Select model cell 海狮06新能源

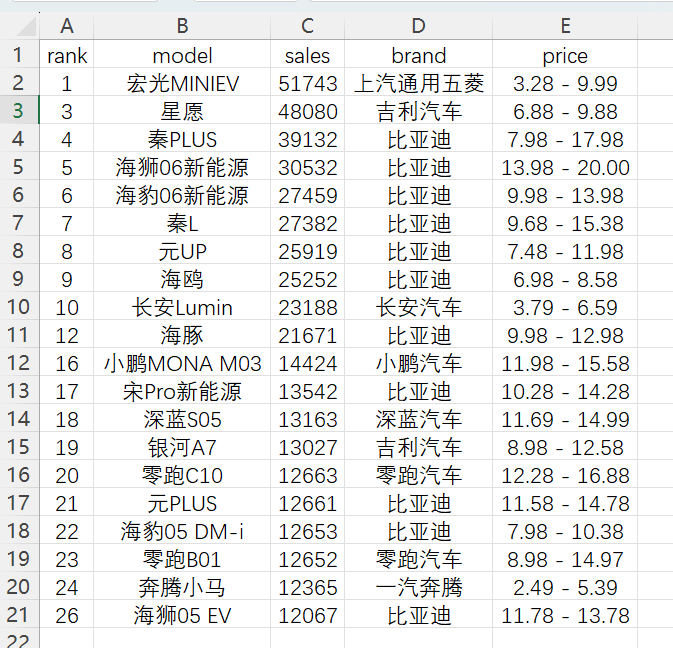(182, 166)
